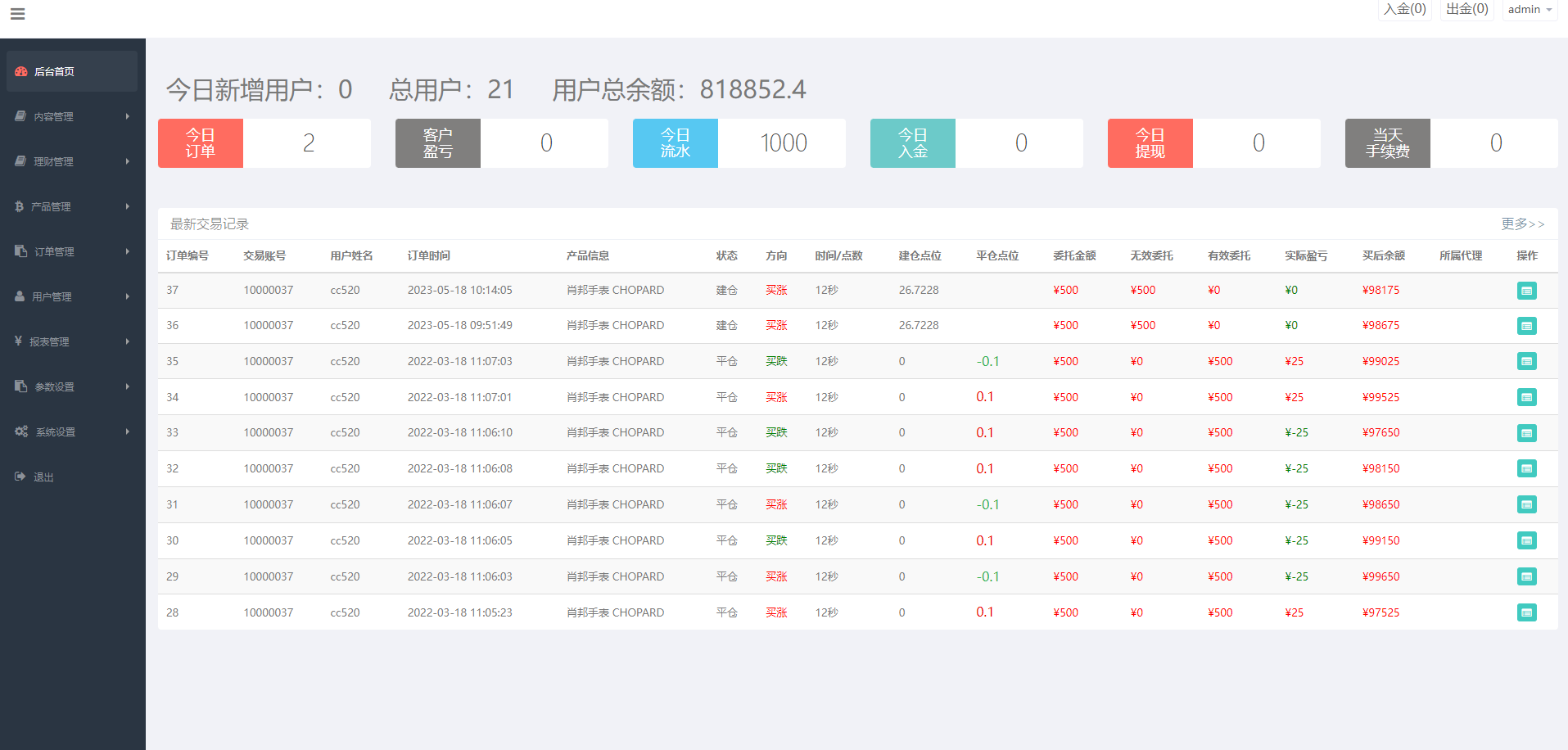The height and width of the screenshot is (750, 1568).
Task: Open the admin account dropdown
Action: [x=1528, y=9]
